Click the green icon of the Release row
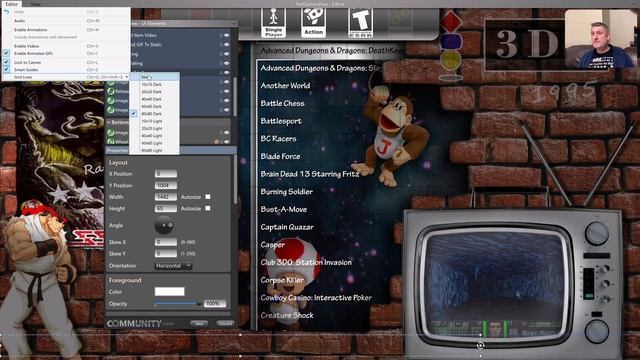The width and height of the screenshot is (640, 360). [111, 91]
